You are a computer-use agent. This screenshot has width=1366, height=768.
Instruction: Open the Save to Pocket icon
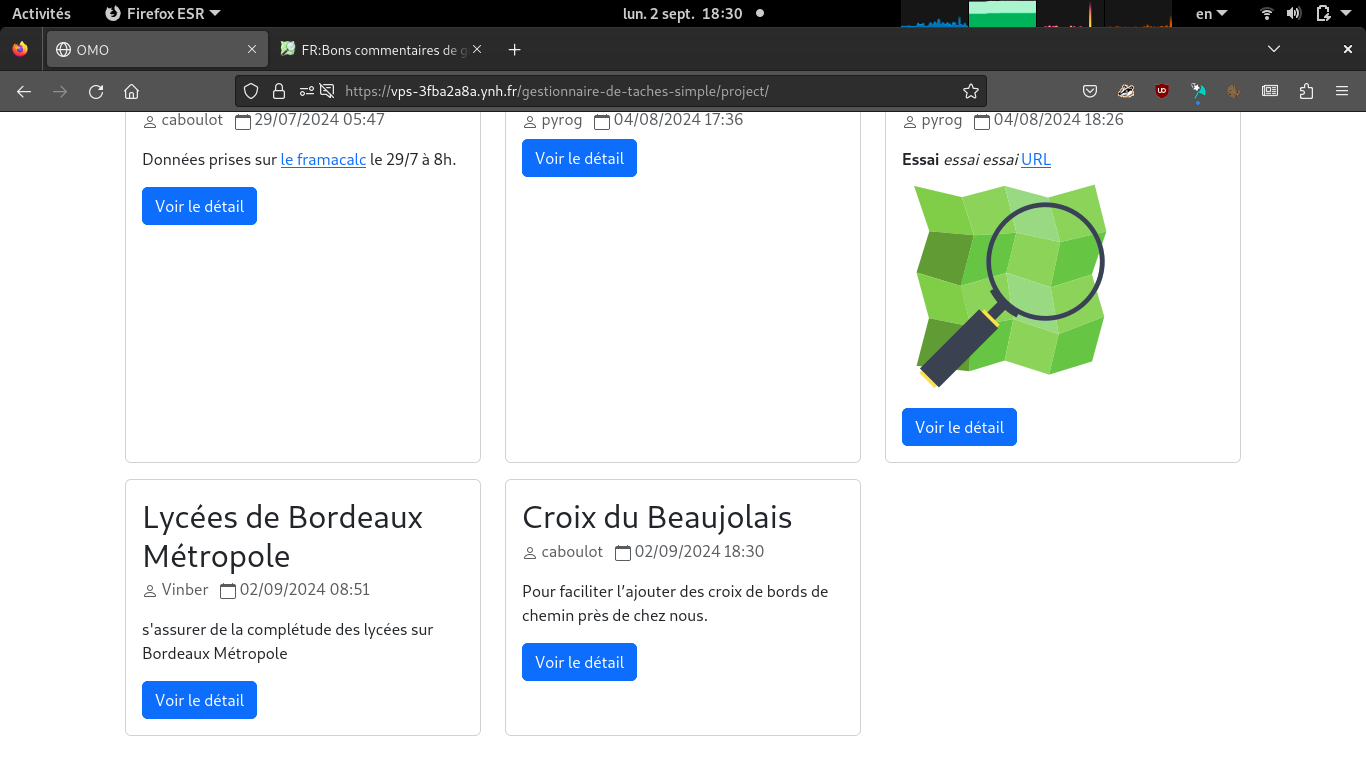pos(1090,91)
